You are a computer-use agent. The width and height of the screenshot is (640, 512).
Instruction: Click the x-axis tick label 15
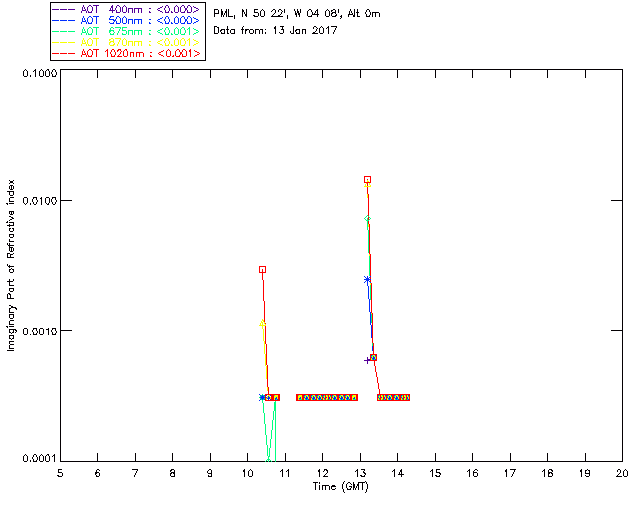(435, 473)
